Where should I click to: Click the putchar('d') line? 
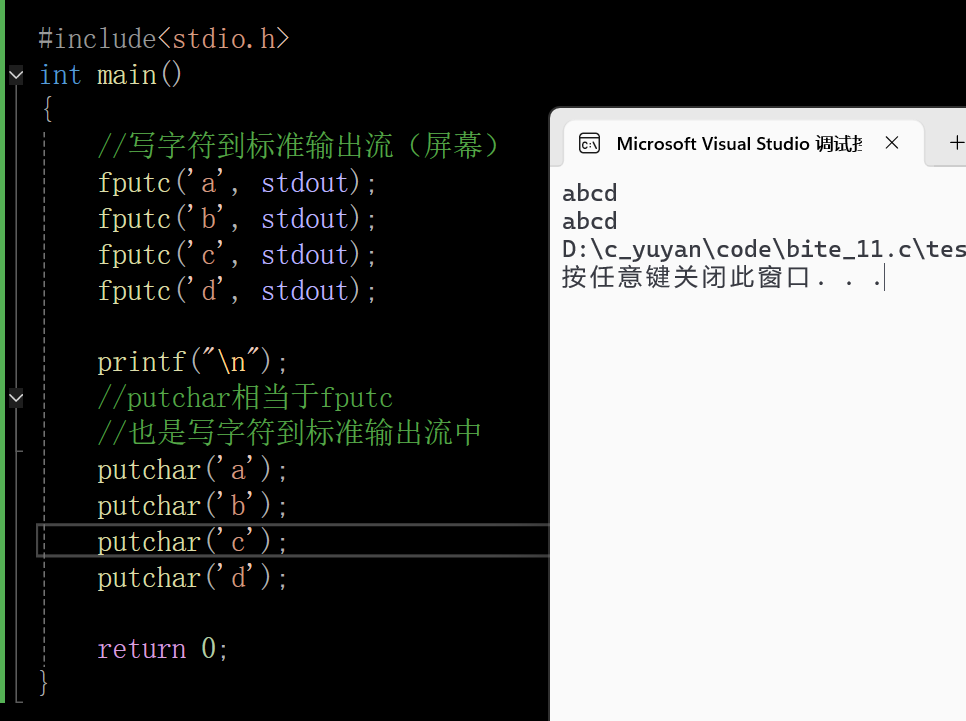coord(192,577)
